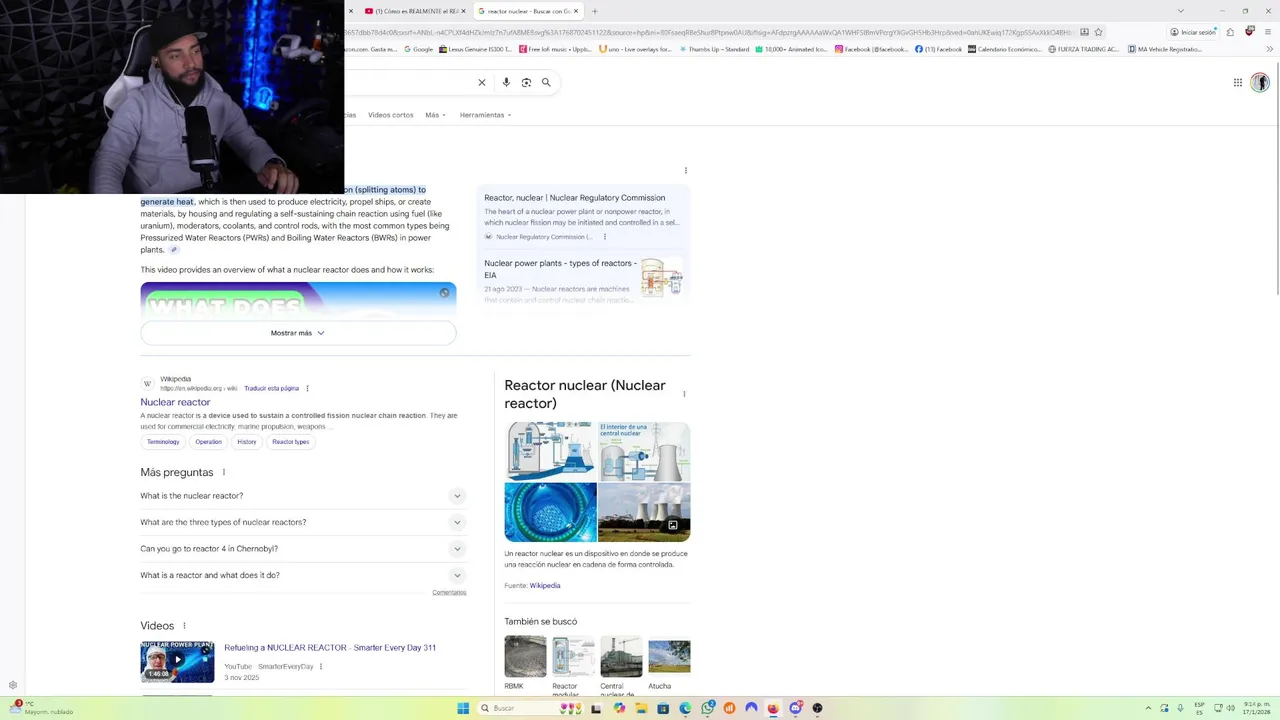Play the Smarter Every Day video thumbnail
1280x720 pixels.
177,661
